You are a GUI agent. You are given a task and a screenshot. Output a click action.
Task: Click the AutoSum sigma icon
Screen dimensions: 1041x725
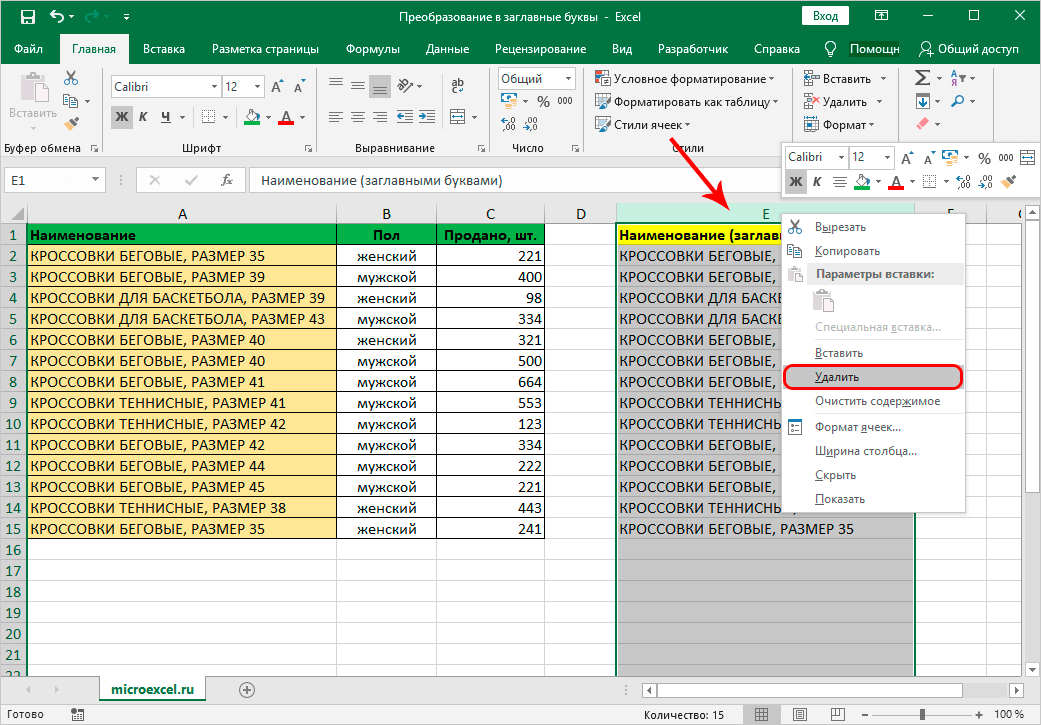coord(922,78)
